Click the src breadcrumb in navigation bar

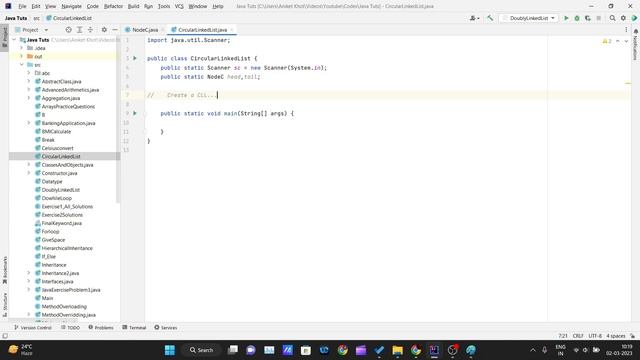click(x=37, y=18)
